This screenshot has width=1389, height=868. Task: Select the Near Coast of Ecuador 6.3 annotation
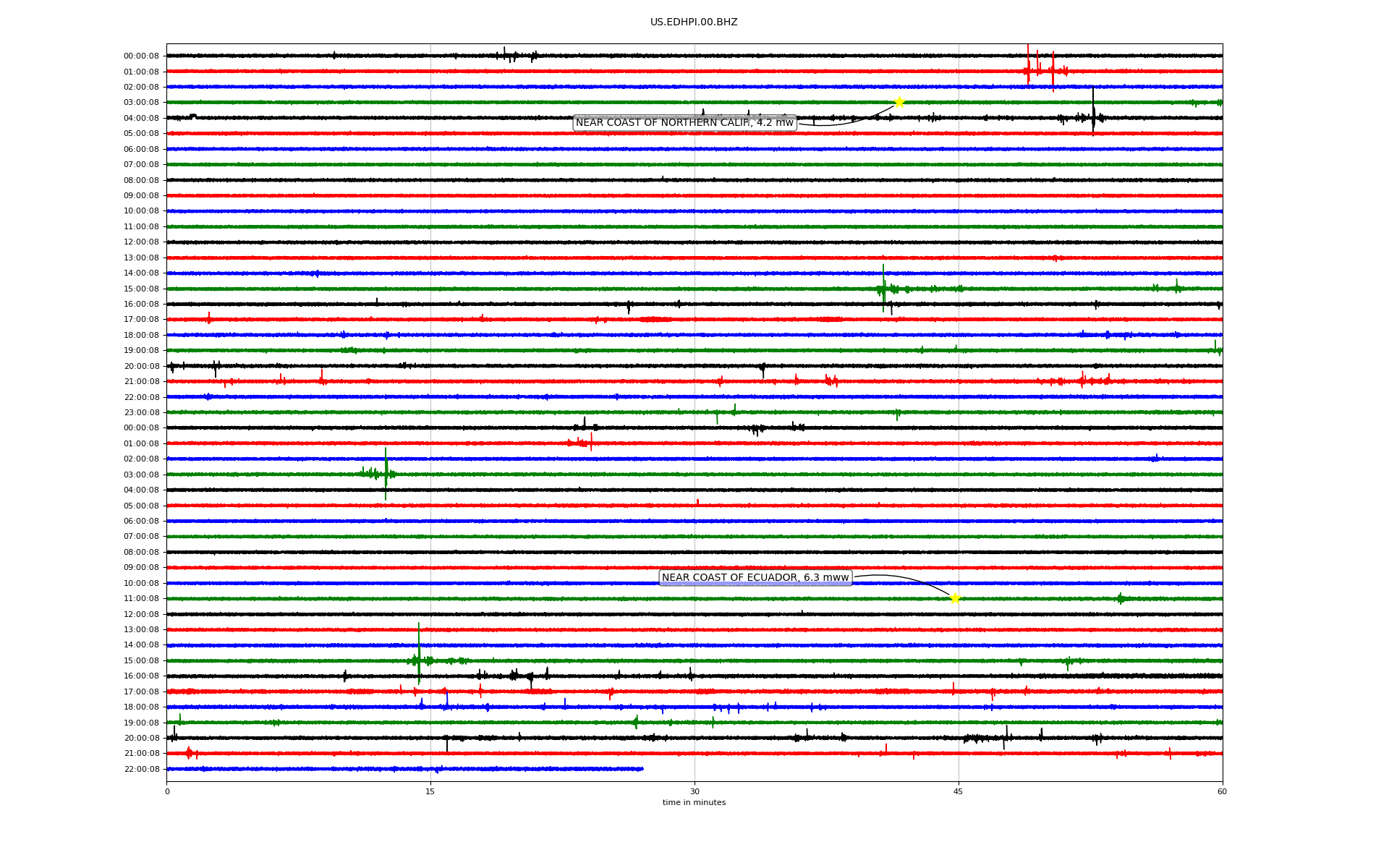click(x=755, y=578)
